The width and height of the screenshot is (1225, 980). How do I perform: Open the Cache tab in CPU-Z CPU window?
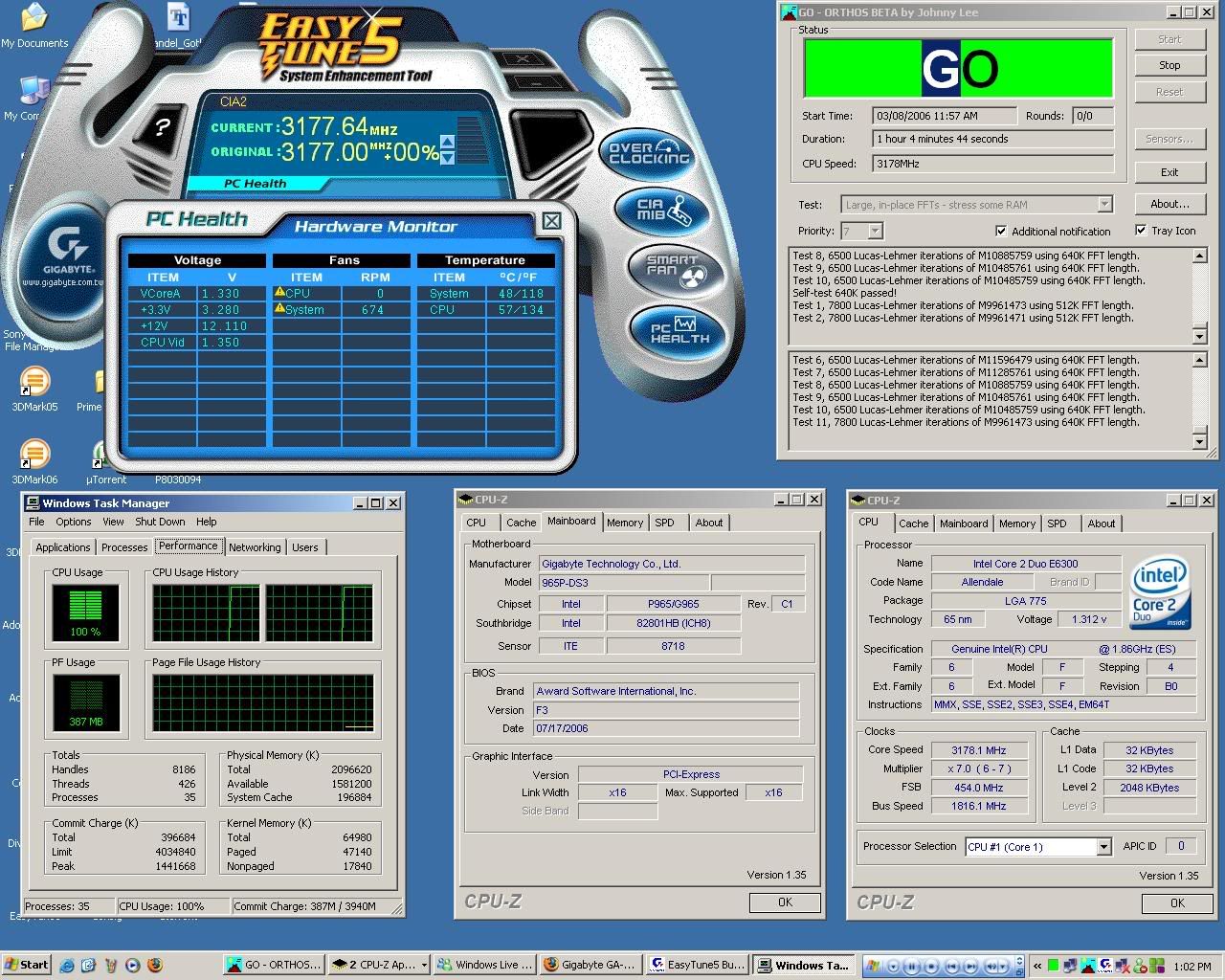click(x=913, y=523)
